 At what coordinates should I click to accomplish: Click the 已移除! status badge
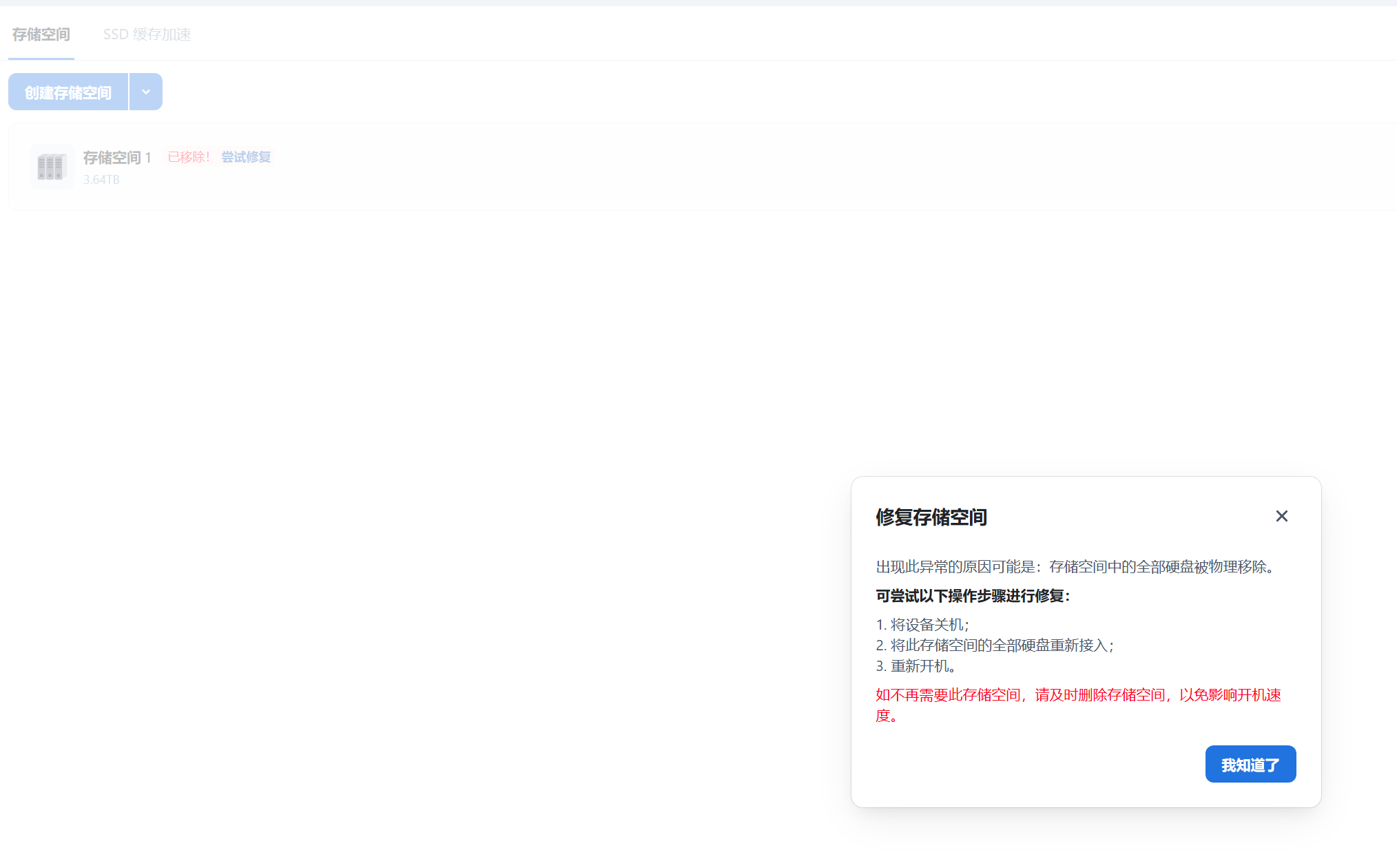188,156
